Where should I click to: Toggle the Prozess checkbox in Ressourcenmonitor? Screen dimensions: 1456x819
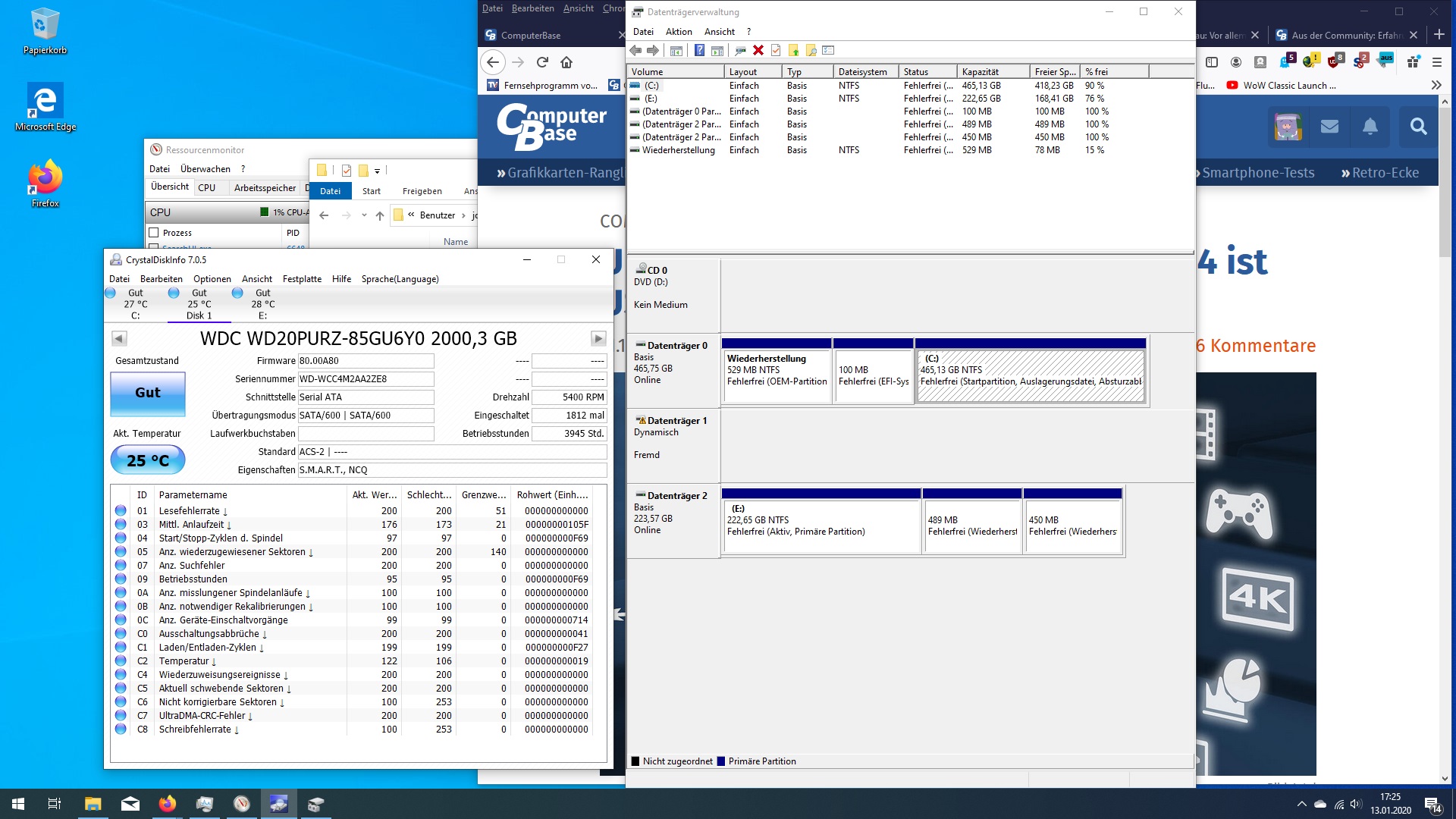point(154,233)
